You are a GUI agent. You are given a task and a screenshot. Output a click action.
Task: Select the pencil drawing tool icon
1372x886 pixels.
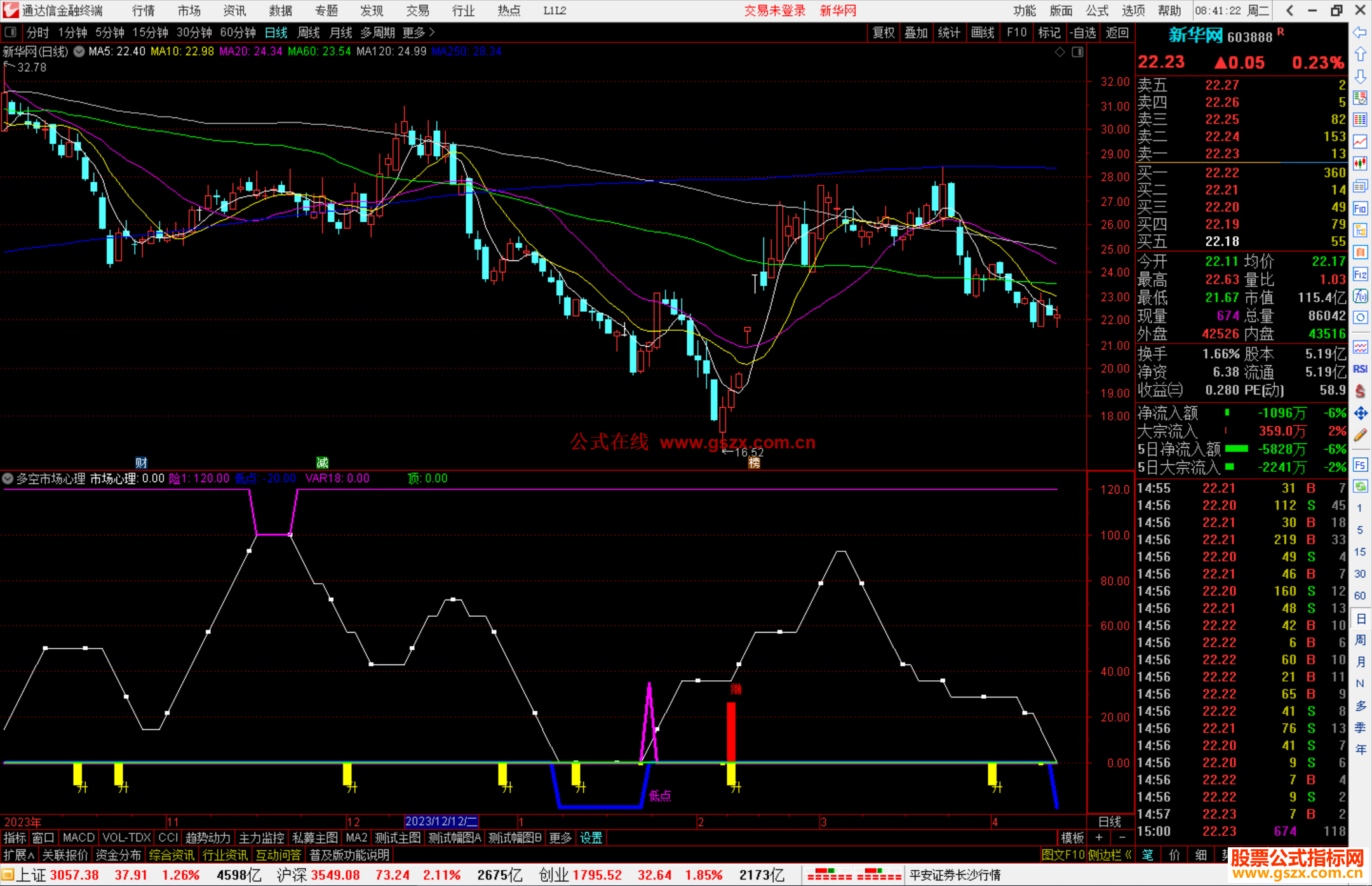(1360, 435)
